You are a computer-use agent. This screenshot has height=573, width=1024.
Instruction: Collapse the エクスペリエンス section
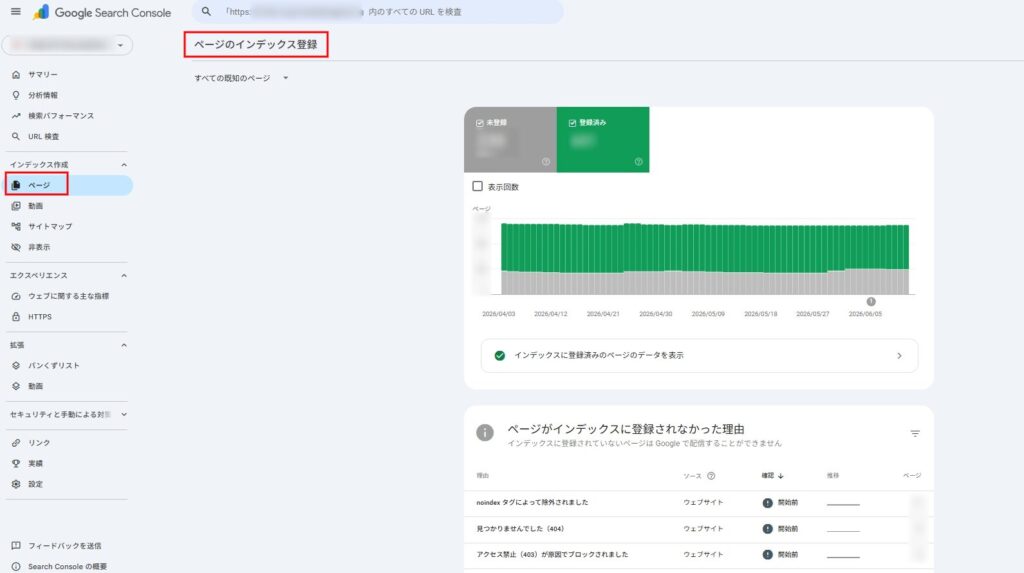pos(123,276)
